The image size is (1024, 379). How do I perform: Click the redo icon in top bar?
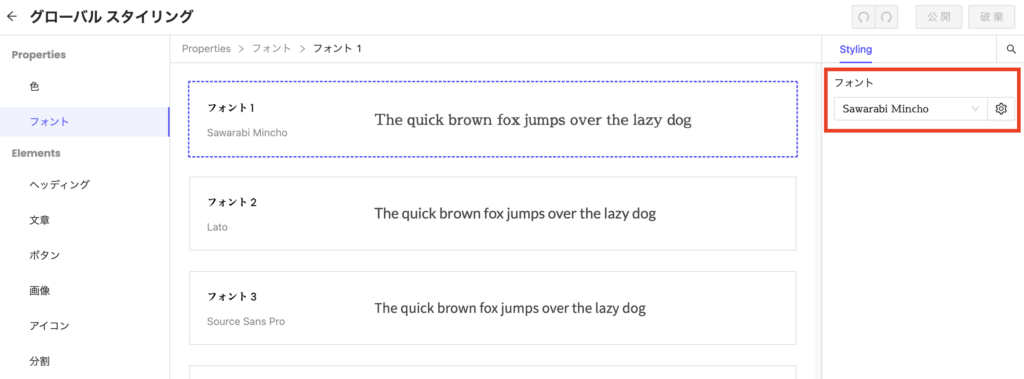(886, 18)
